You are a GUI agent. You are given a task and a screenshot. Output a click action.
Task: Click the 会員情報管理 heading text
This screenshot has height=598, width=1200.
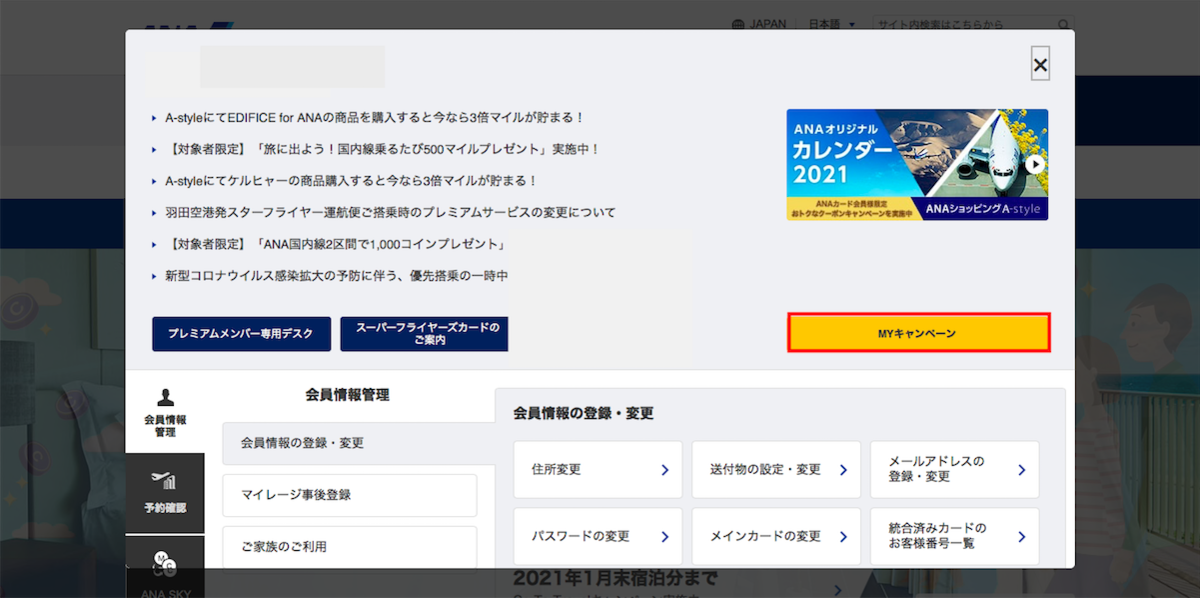[347, 395]
